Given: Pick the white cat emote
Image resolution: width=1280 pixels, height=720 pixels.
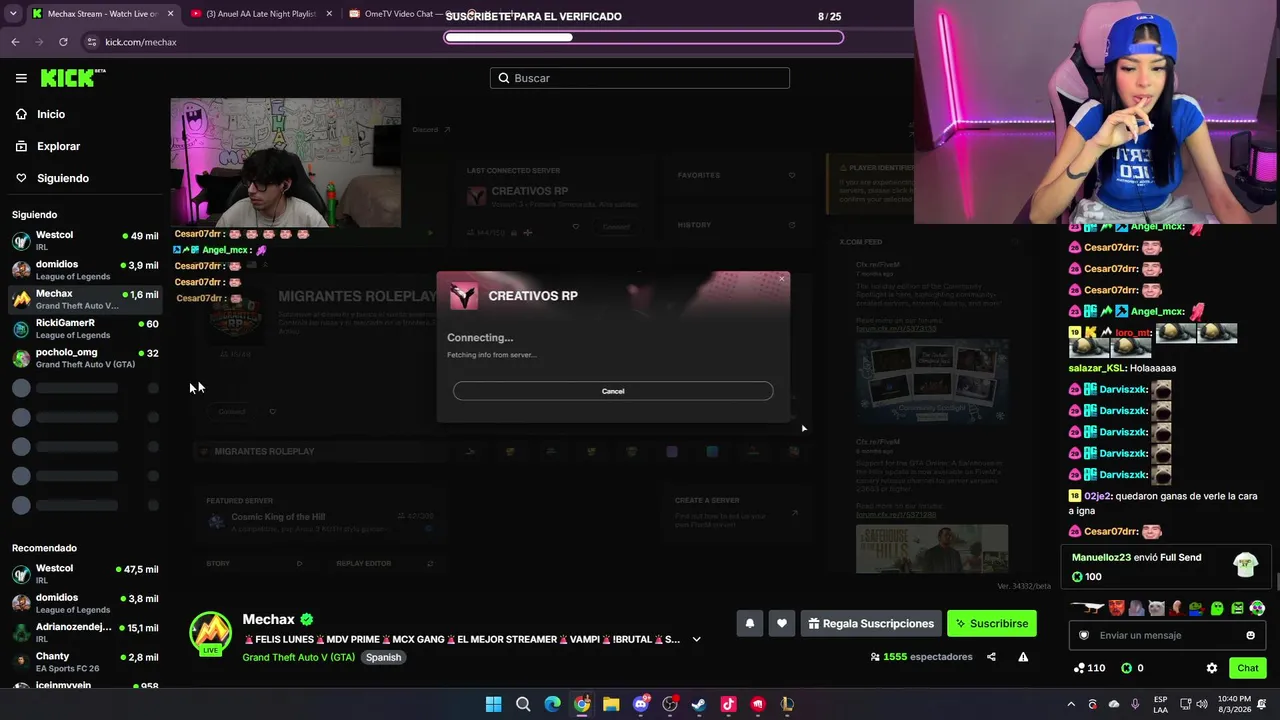Looking at the screenshot, I should 1156,608.
